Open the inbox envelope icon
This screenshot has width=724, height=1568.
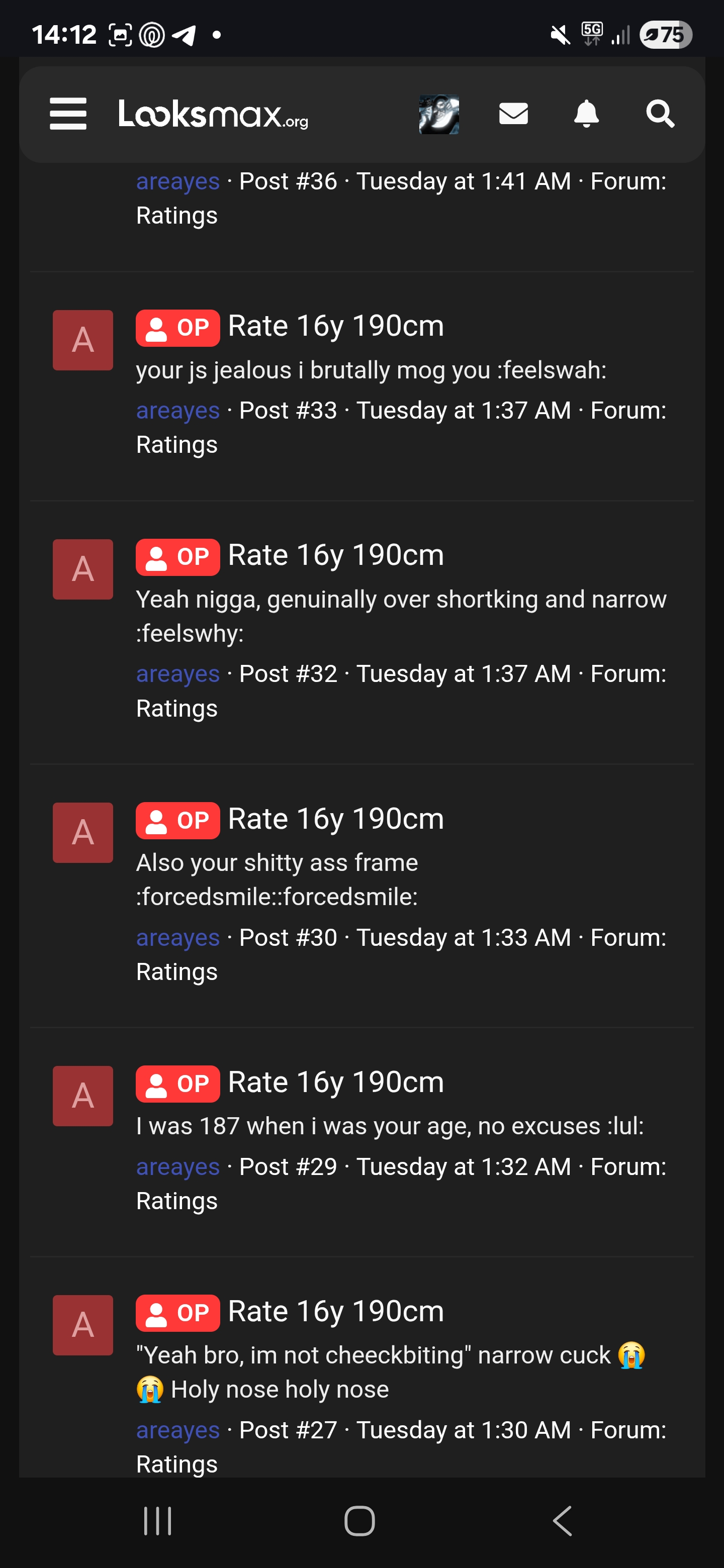point(513,115)
